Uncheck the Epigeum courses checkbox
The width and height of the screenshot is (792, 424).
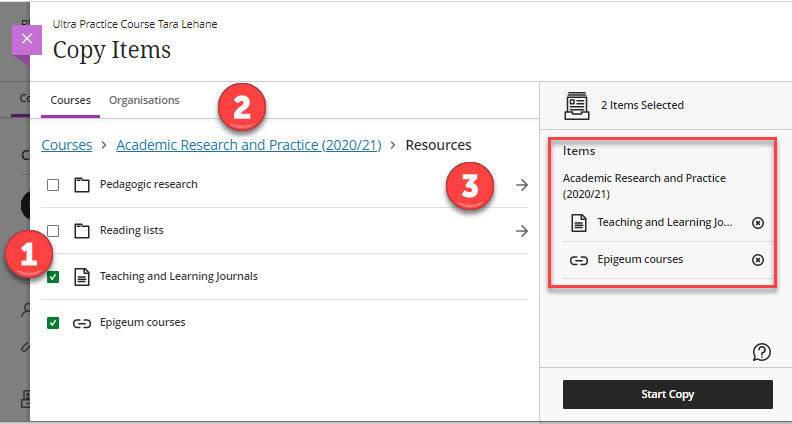pyautogui.click(x=54, y=323)
